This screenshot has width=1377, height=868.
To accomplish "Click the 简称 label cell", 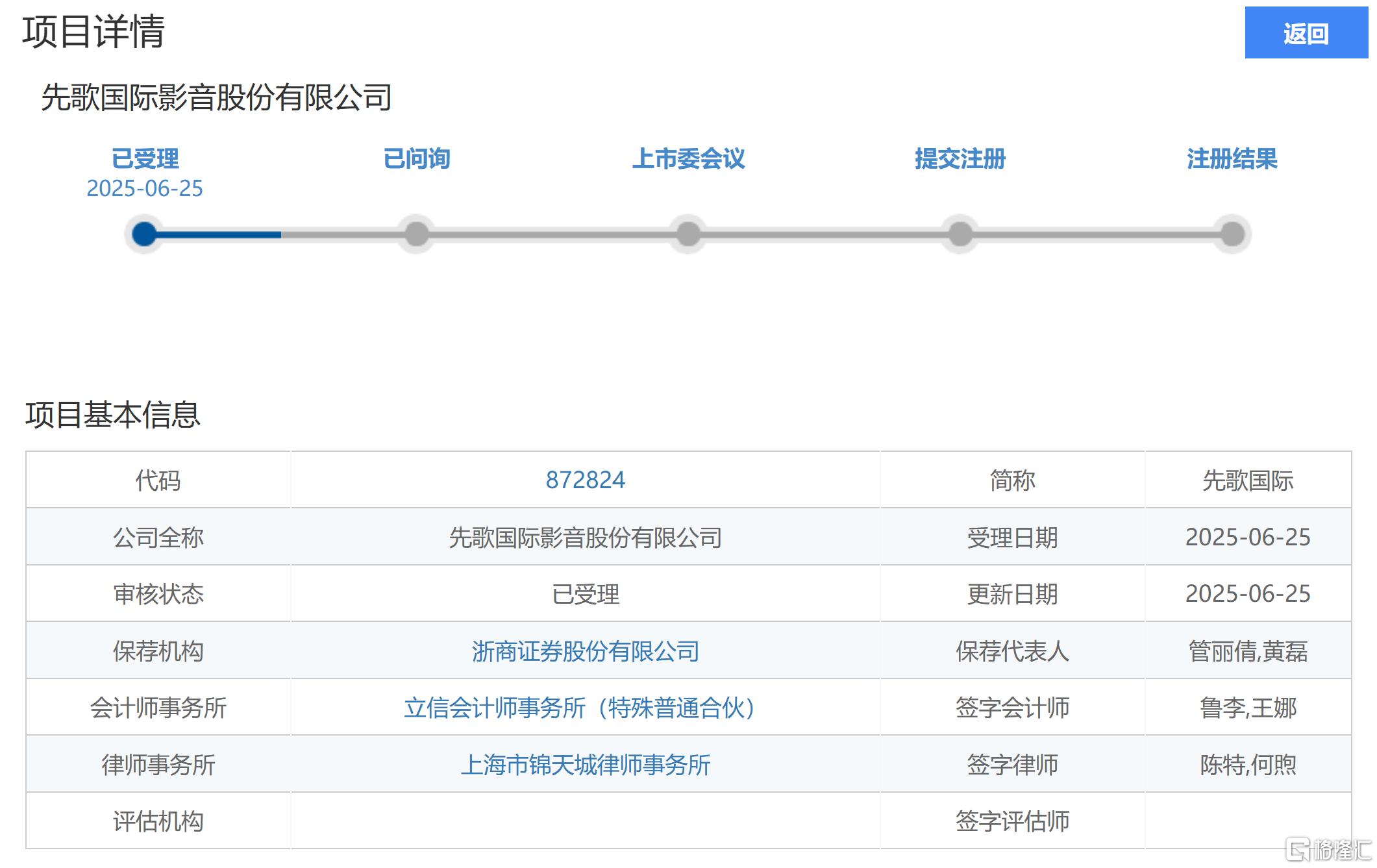I will 1012,480.
